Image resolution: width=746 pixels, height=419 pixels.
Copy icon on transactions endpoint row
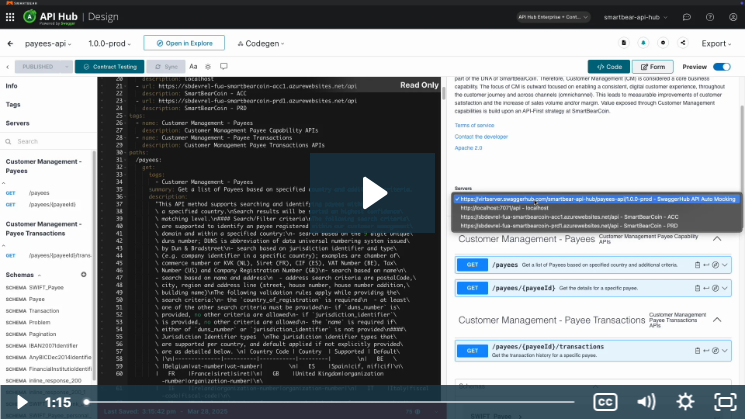click(697, 351)
